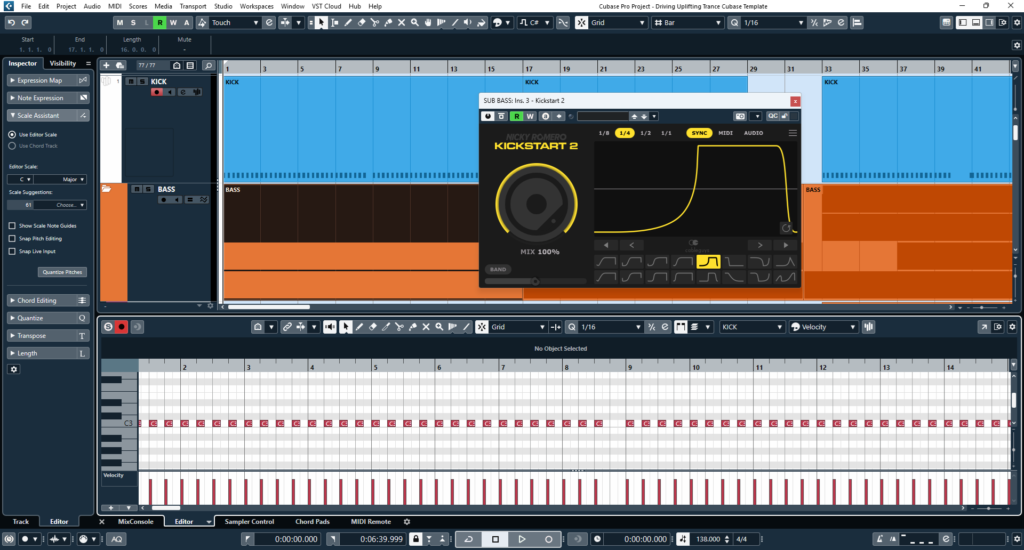Select the Erase tool in main toolbar
1024x550 pixels.
click(x=361, y=23)
